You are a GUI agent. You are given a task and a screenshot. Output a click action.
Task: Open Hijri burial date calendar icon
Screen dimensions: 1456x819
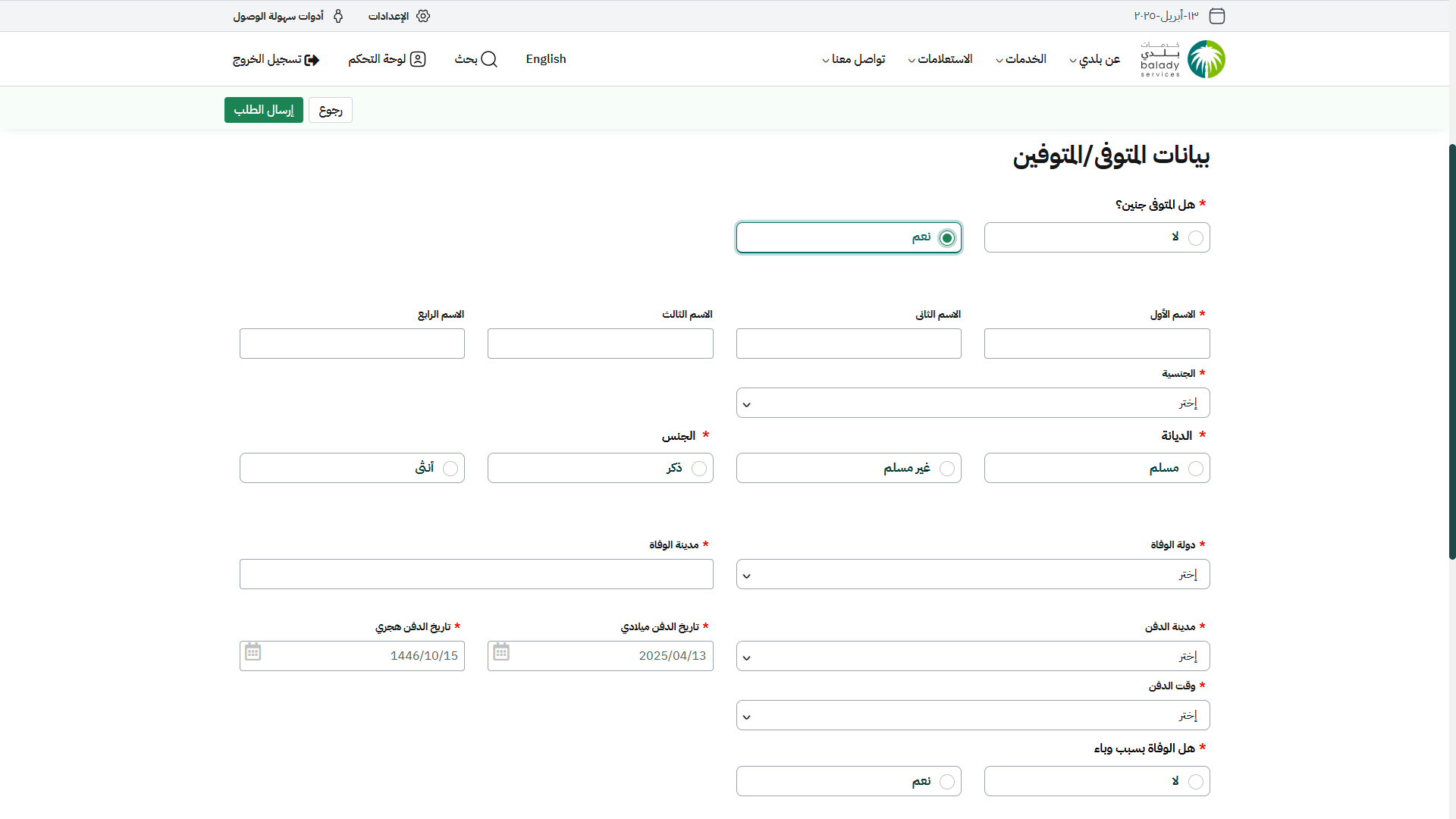tap(253, 652)
